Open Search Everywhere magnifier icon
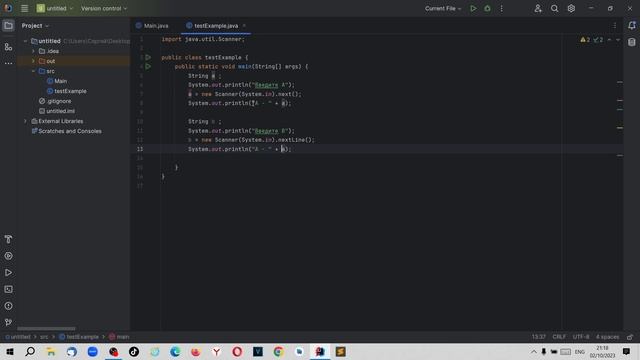 pos(554,9)
